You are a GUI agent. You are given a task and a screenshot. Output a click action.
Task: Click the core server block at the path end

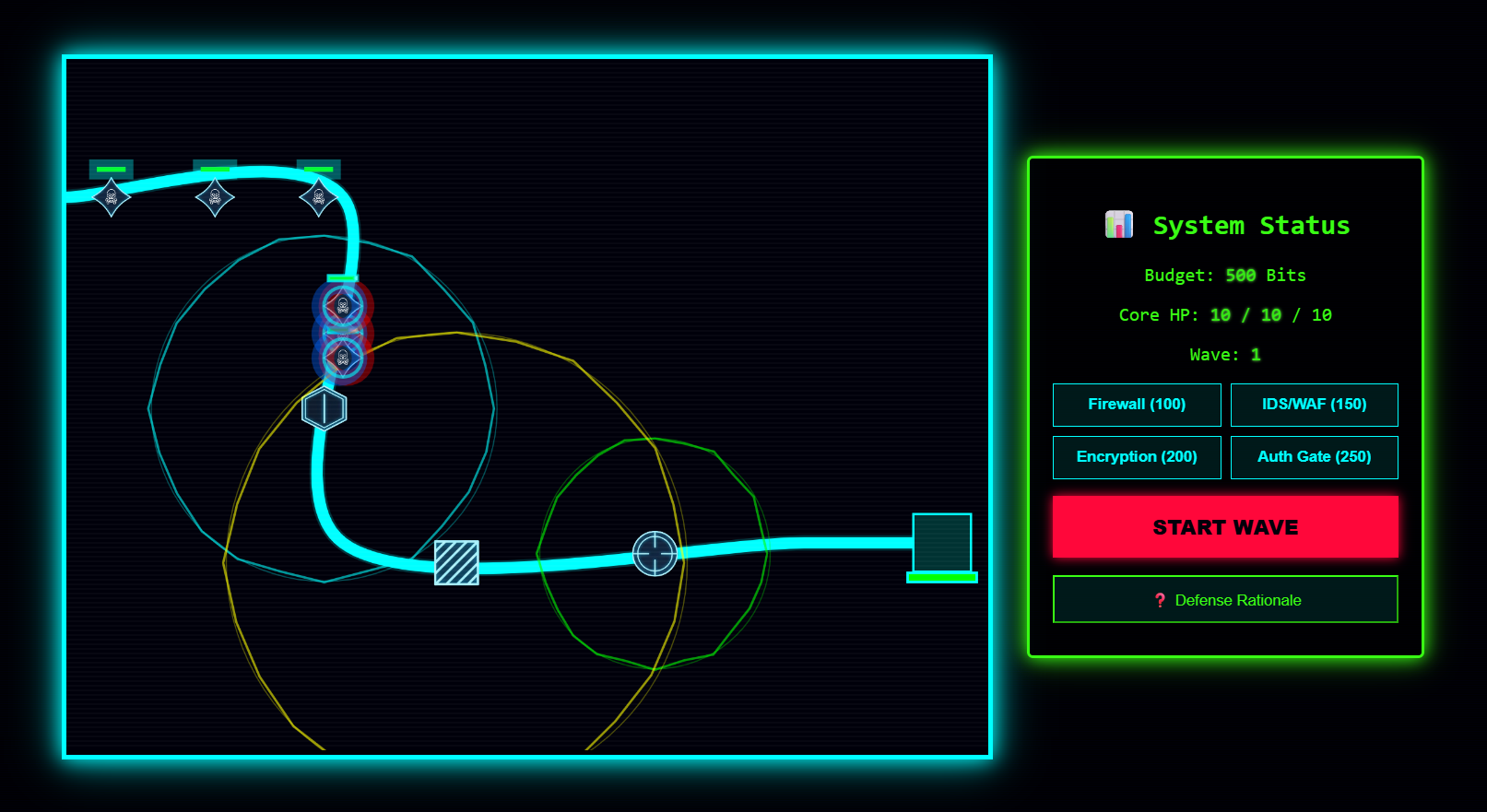[942, 543]
